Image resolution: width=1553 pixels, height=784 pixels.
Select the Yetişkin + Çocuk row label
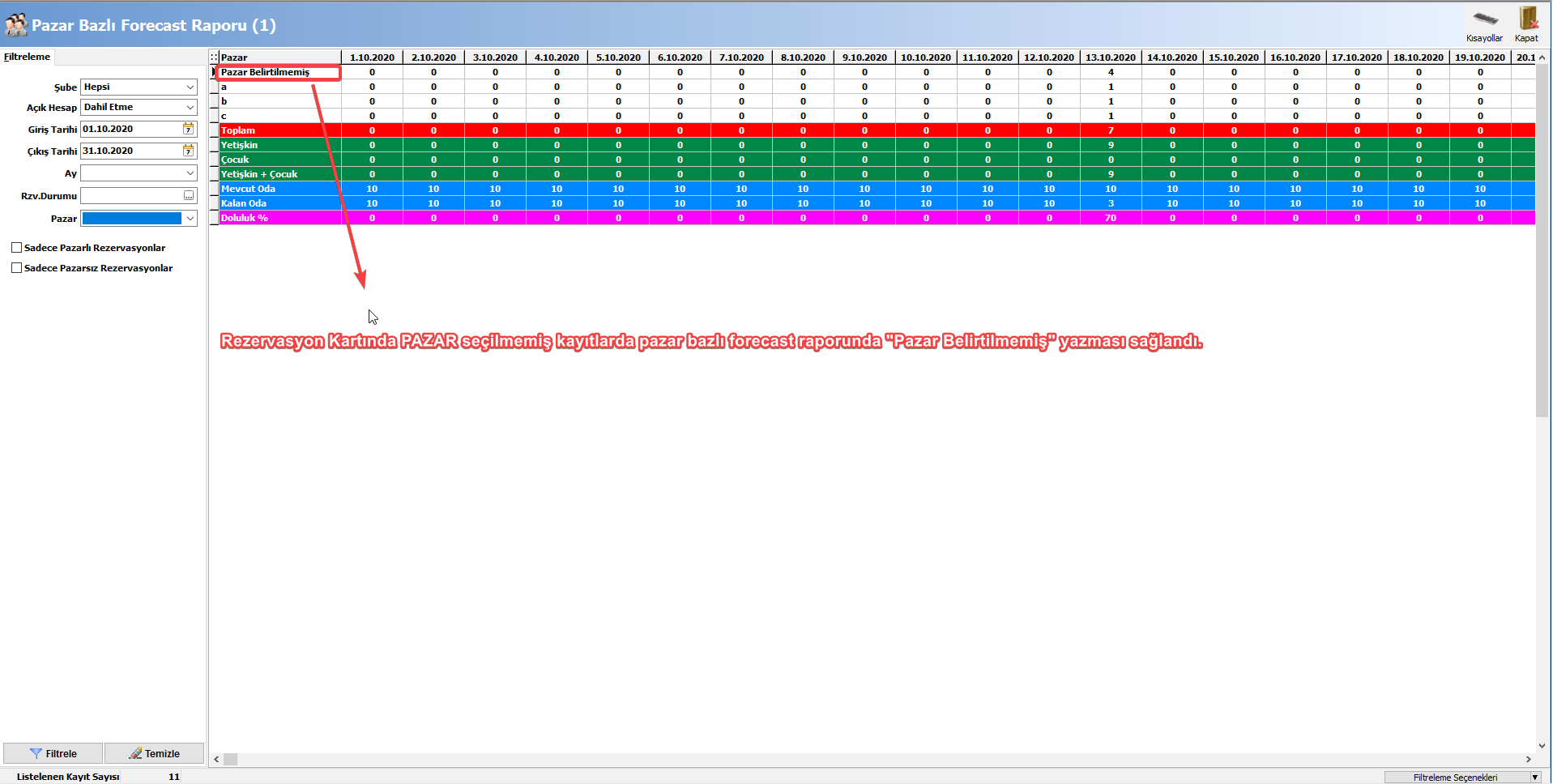[279, 174]
